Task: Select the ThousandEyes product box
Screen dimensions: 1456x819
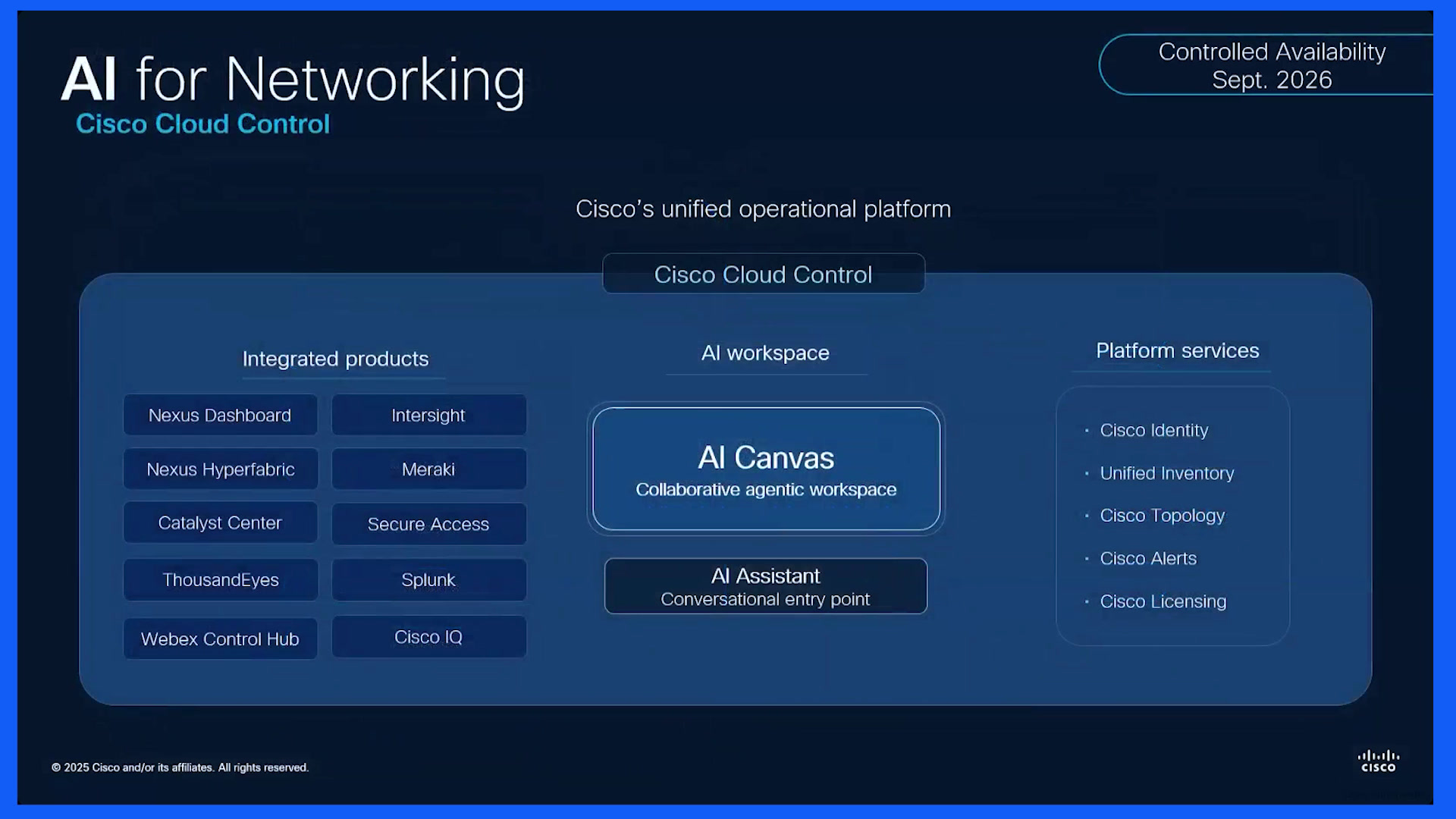Action: [220, 579]
